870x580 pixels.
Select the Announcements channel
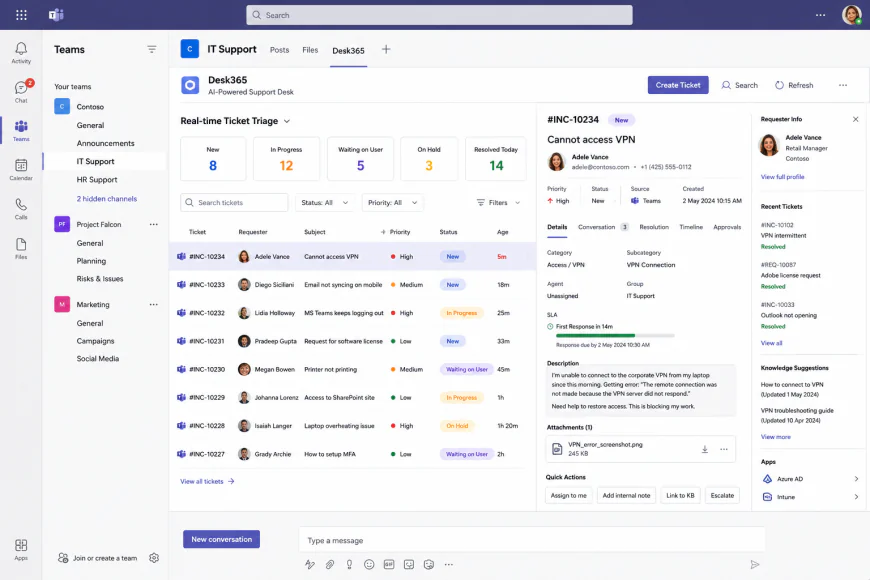click(x=105, y=143)
